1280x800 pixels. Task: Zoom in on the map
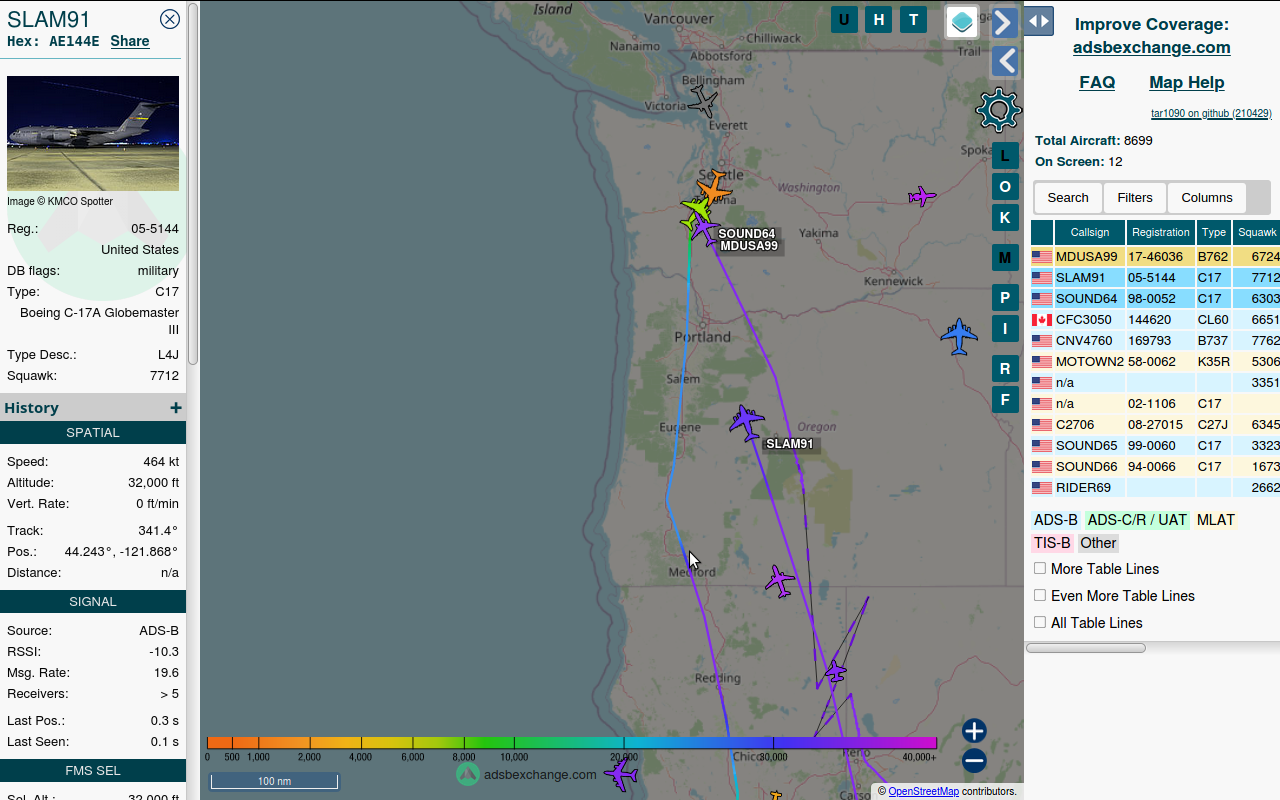974,730
